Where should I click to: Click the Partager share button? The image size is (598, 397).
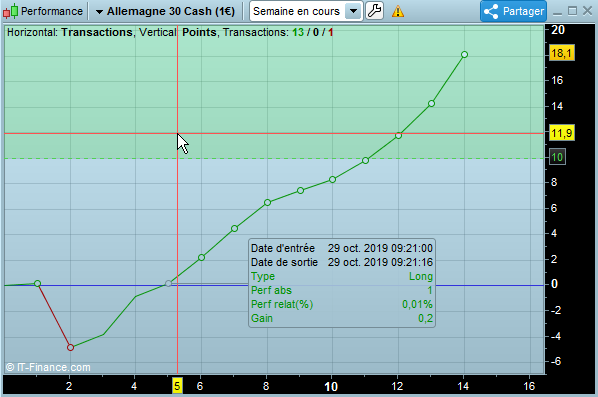coord(513,11)
